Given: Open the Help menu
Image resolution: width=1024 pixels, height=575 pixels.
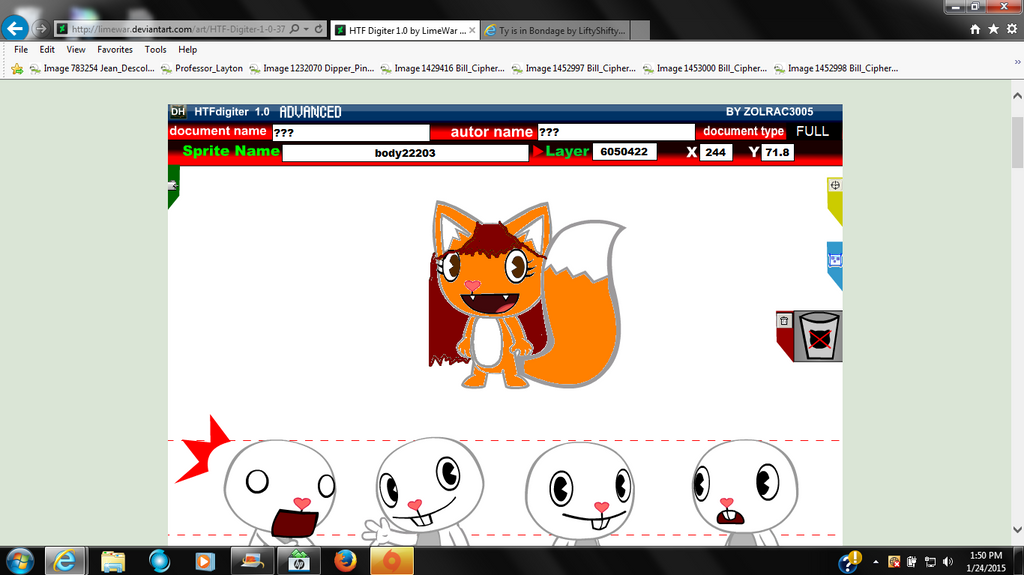Looking at the screenshot, I should click(187, 50).
